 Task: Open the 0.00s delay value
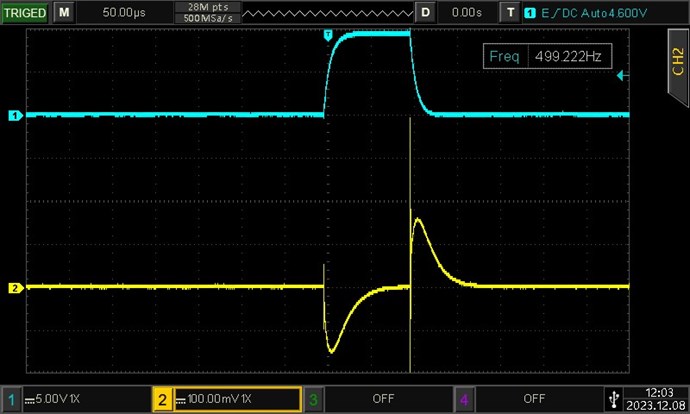(x=467, y=12)
